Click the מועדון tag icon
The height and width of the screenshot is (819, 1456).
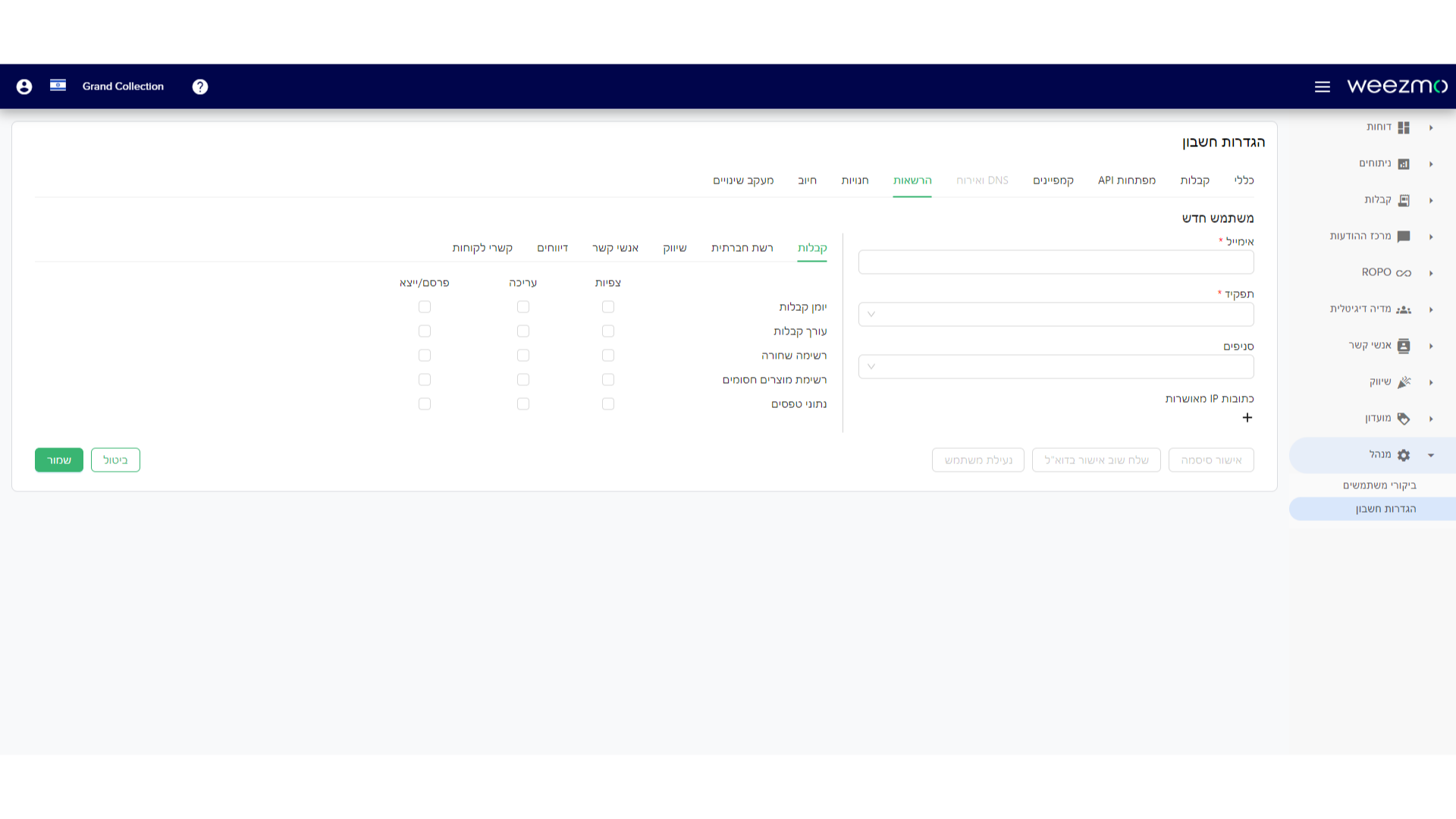1404,419
